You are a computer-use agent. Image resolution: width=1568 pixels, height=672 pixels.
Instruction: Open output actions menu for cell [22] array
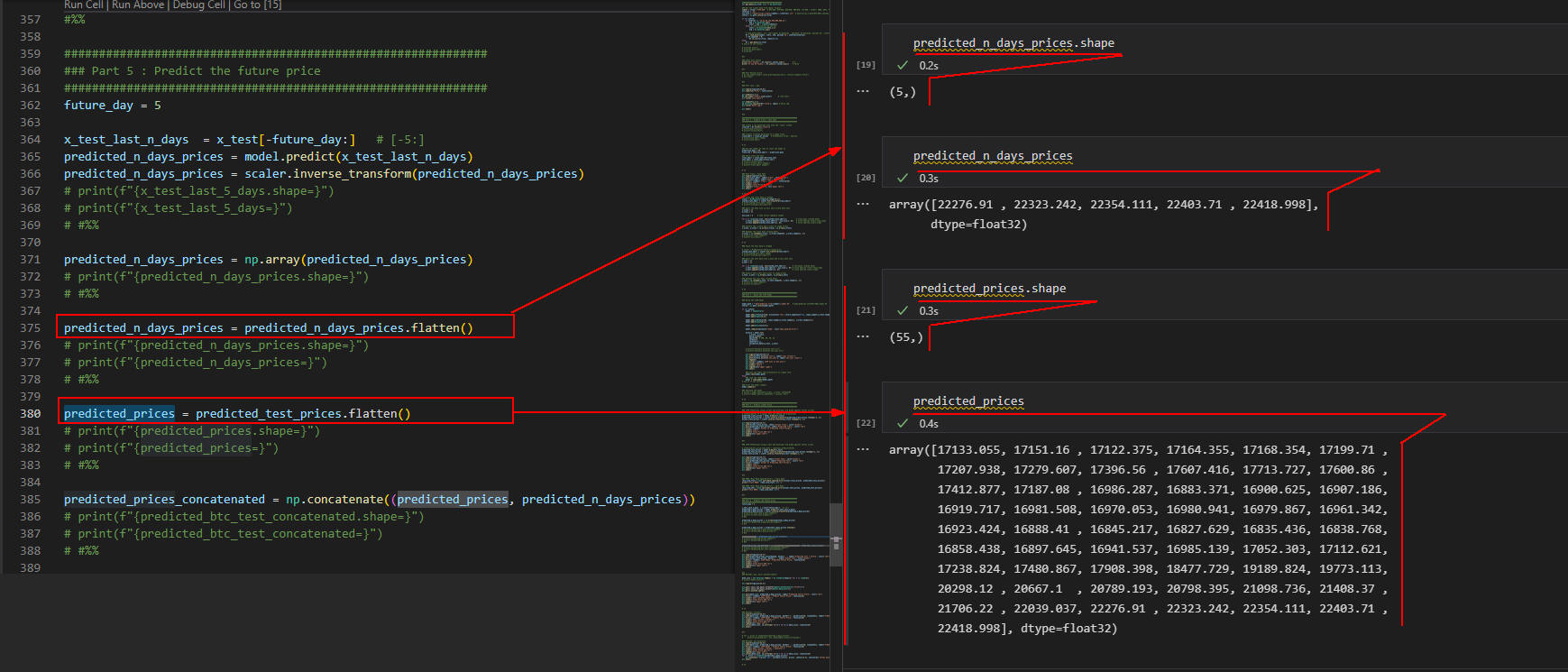863,450
